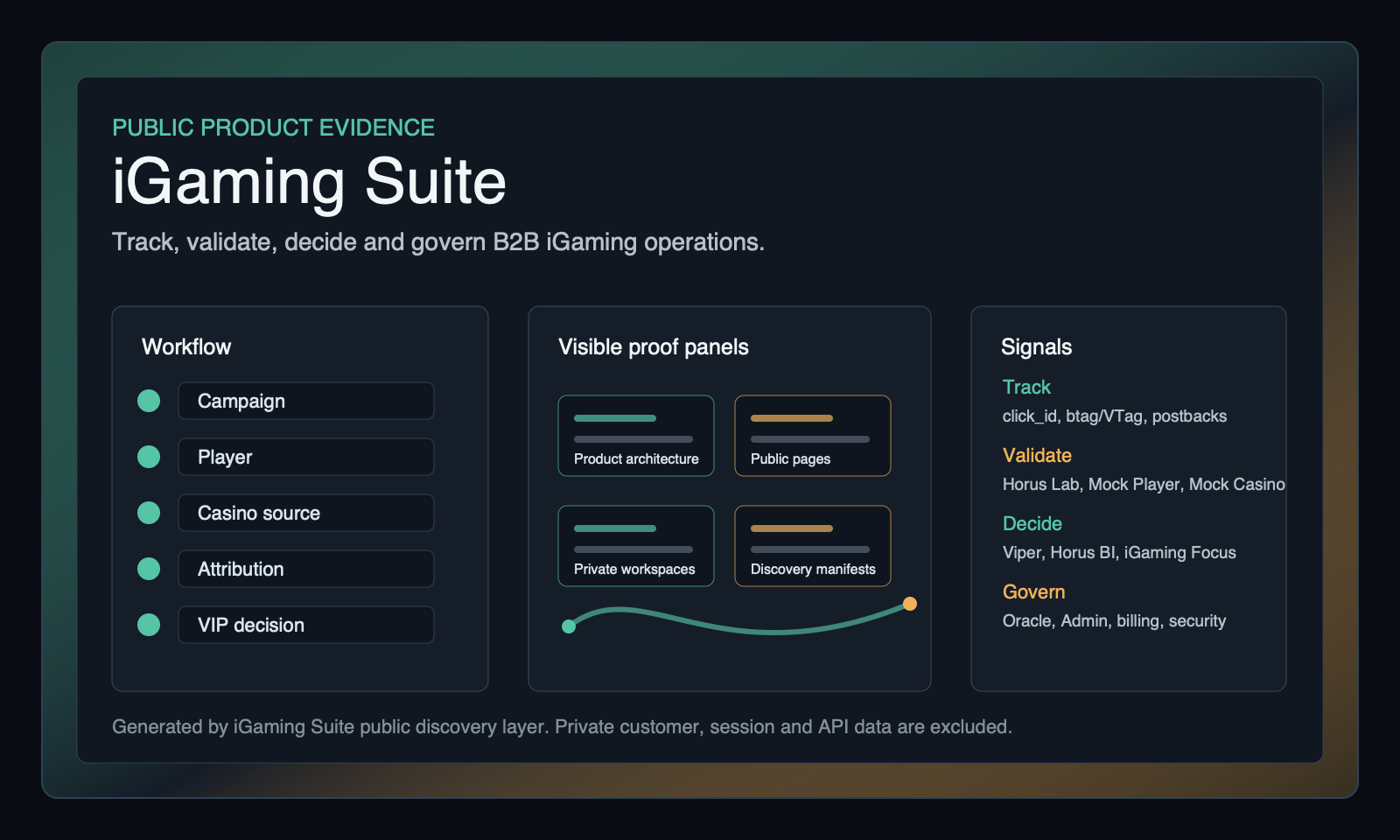Image resolution: width=1400 pixels, height=840 pixels.
Task: Select the Player workflow step
Action: [306, 457]
